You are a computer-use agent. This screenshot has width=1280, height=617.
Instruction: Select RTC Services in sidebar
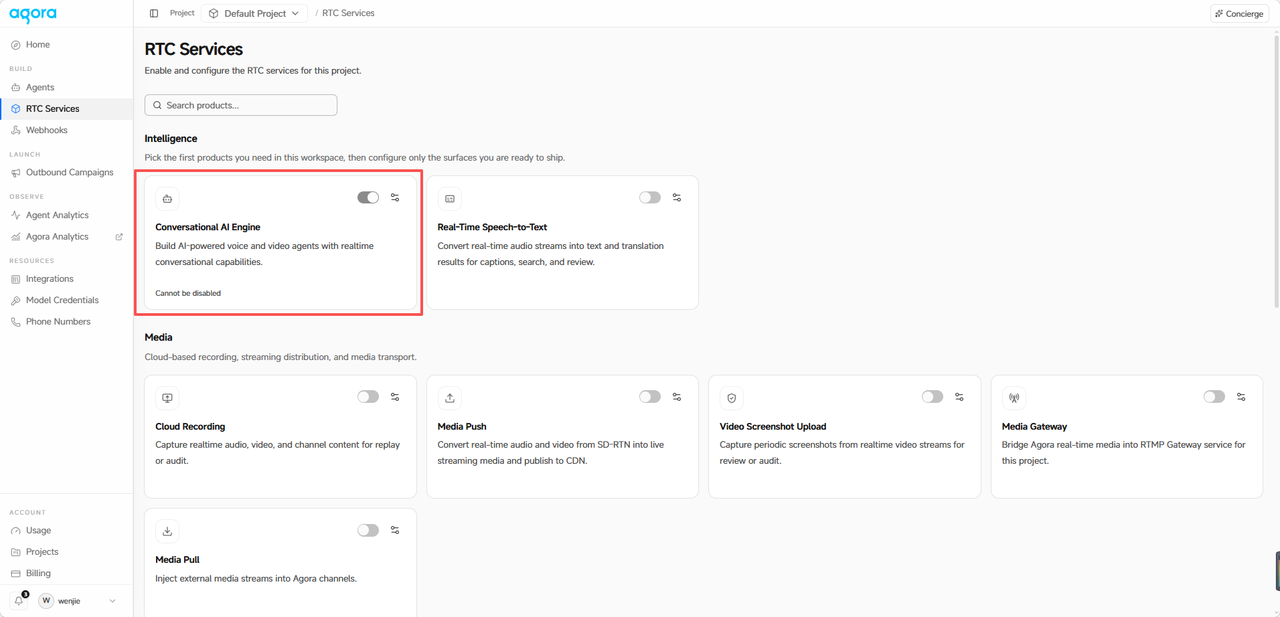(66, 109)
